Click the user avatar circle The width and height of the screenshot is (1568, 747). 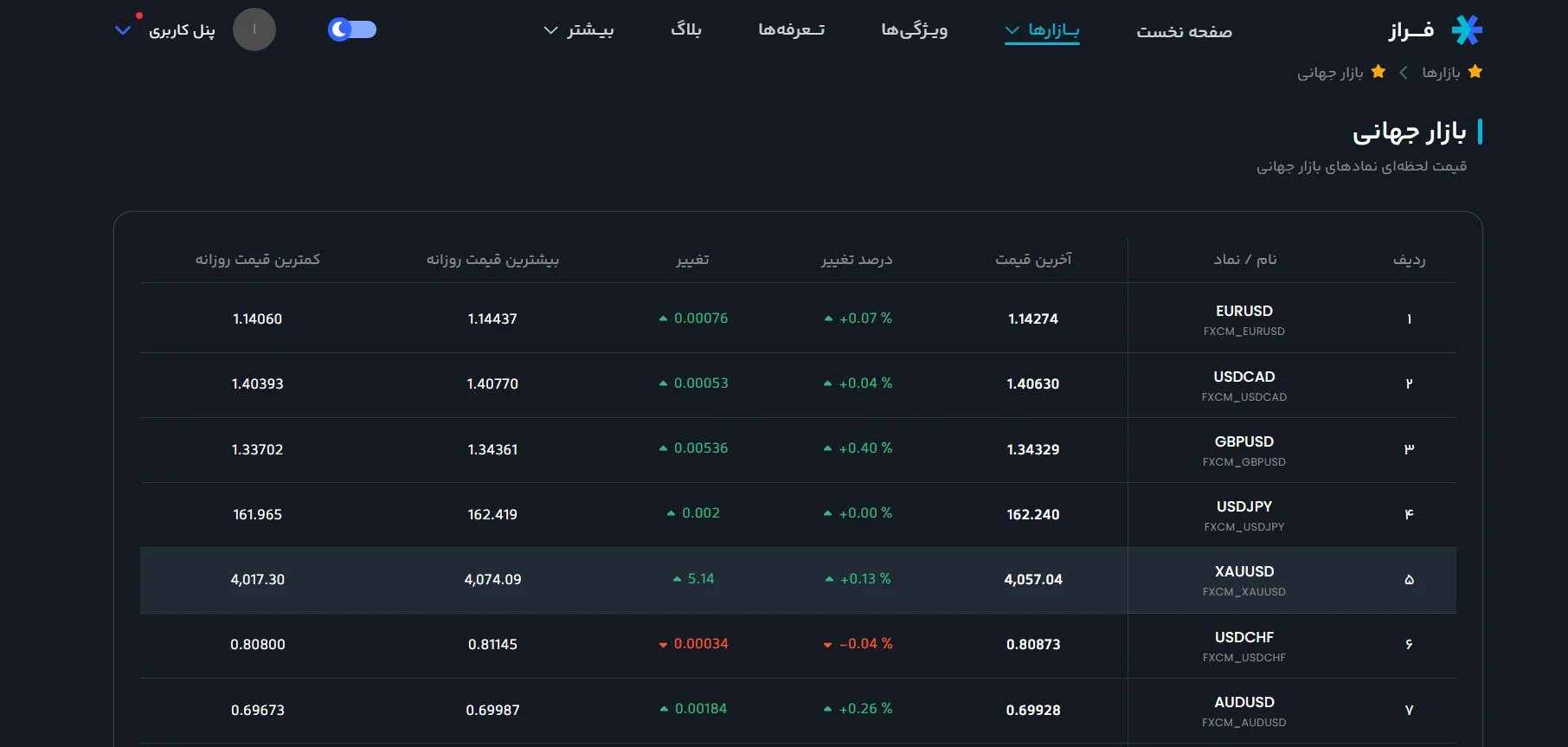point(254,29)
